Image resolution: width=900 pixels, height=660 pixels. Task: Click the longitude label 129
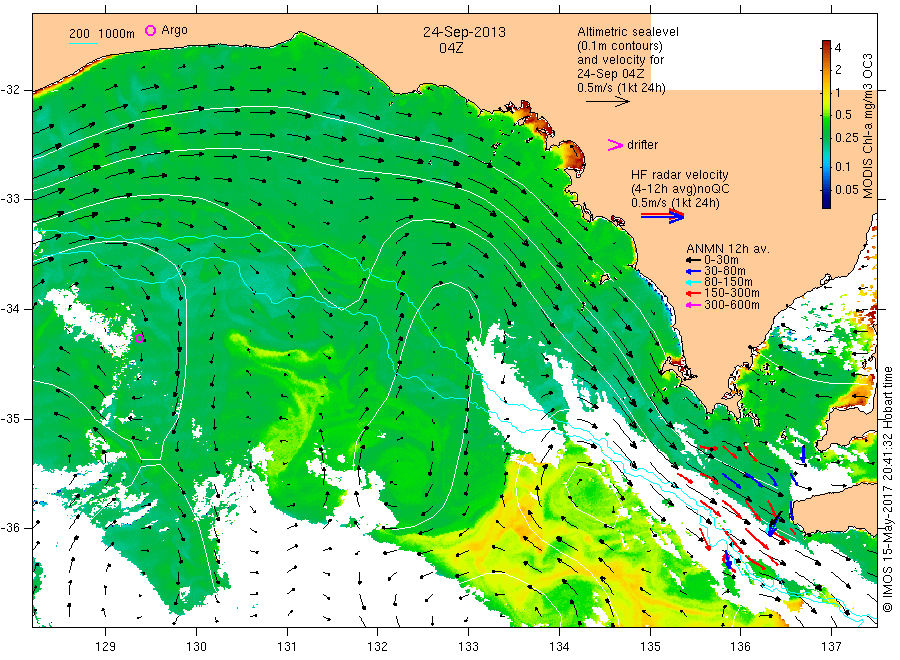(106, 647)
